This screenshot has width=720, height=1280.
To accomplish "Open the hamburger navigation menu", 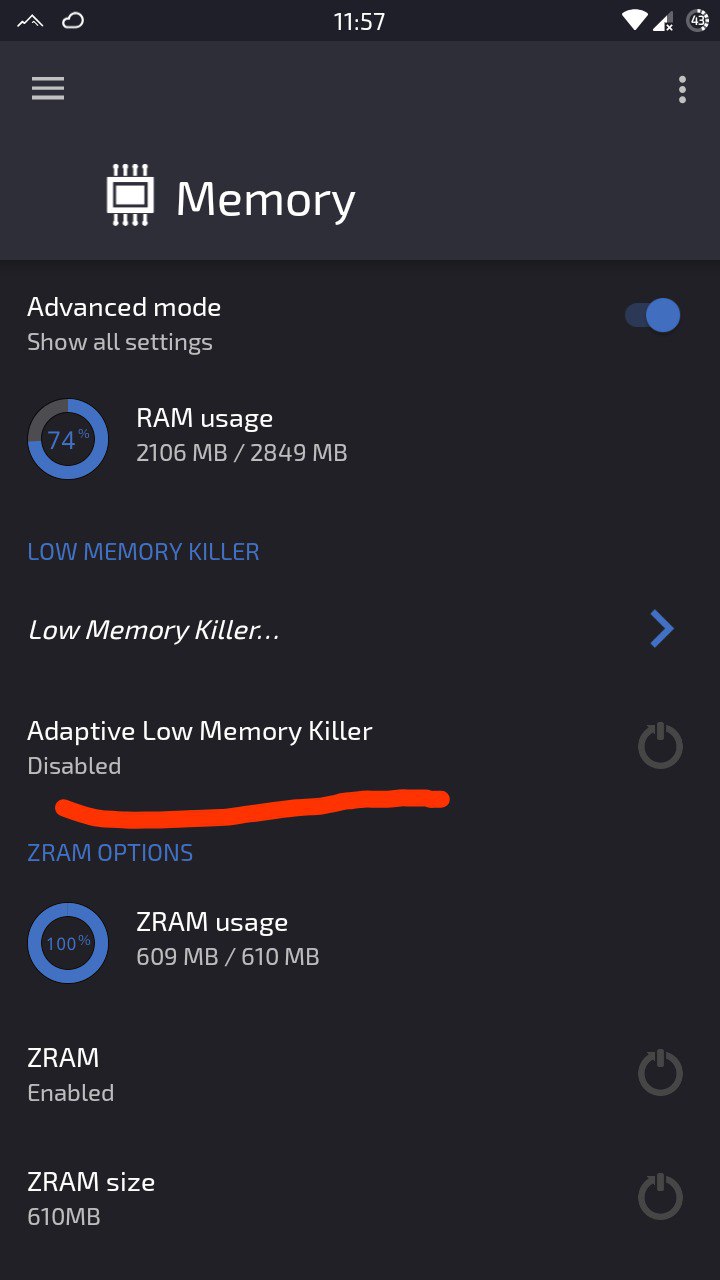I will pyautogui.click(x=48, y=89).
